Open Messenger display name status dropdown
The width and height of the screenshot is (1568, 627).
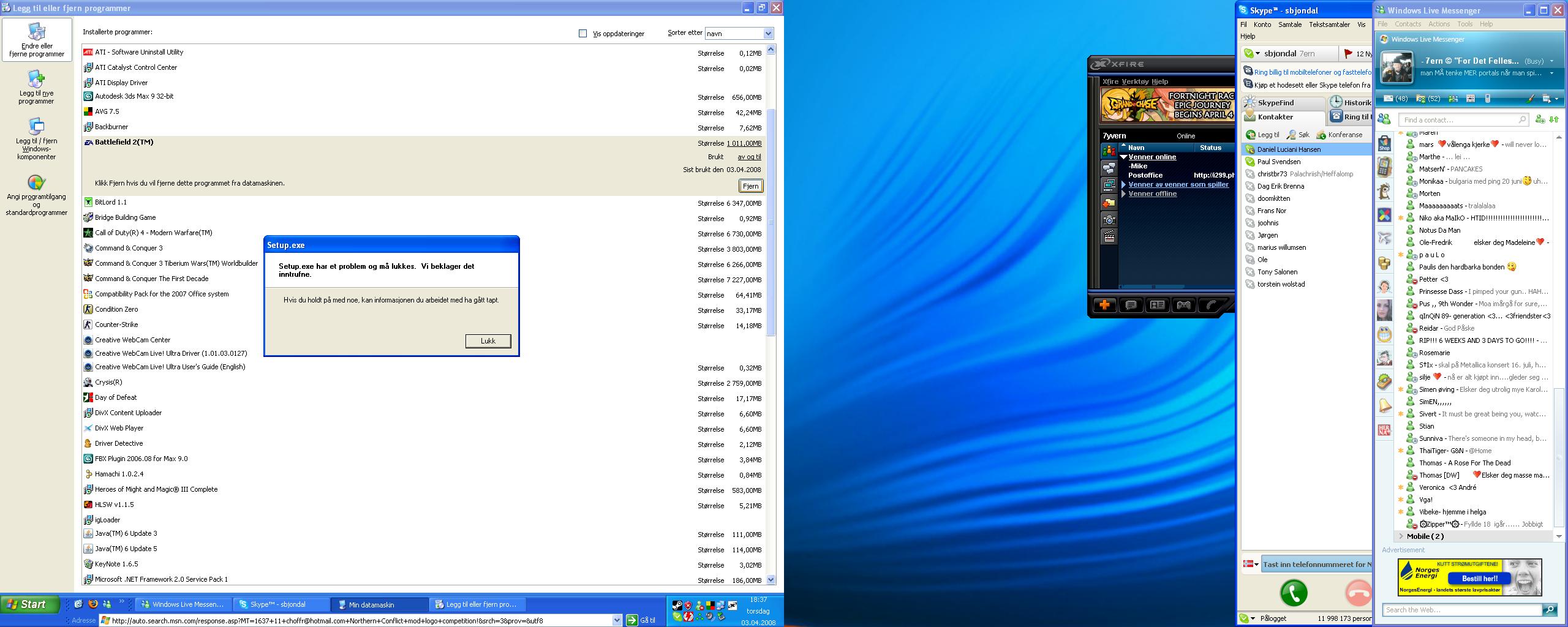1551,61
